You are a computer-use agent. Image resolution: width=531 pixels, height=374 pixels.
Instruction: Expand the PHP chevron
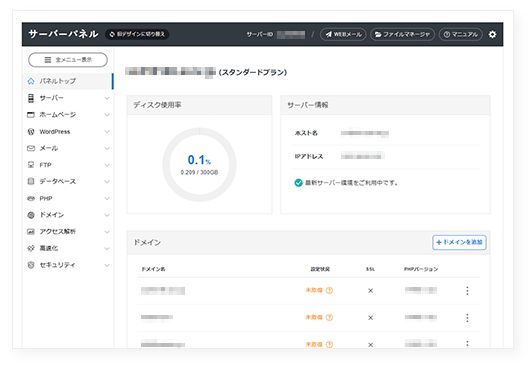click(x=107, y=199)
